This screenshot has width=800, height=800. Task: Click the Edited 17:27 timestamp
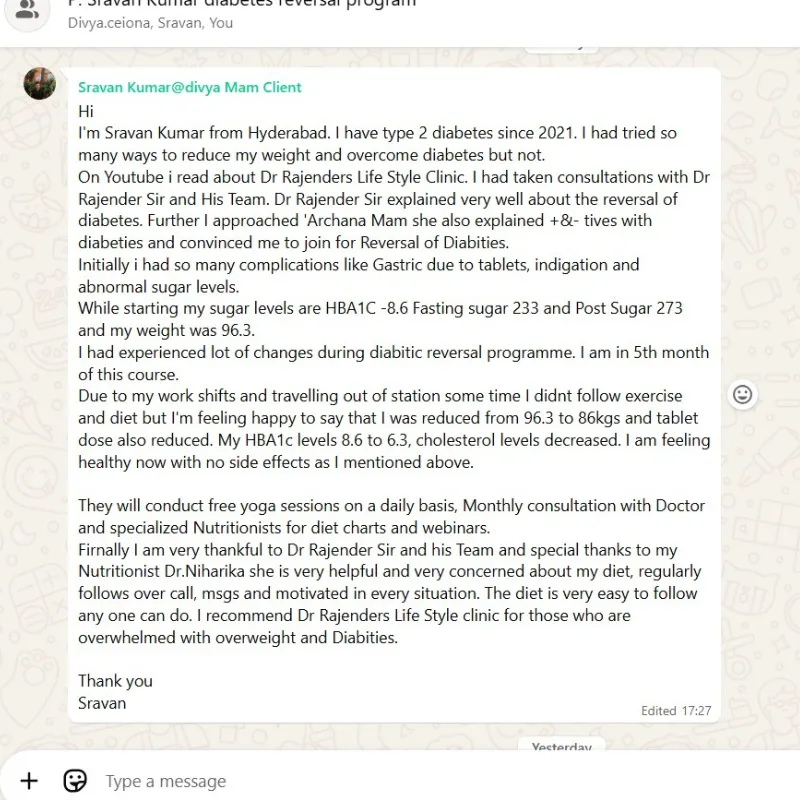tap(676, 711)
